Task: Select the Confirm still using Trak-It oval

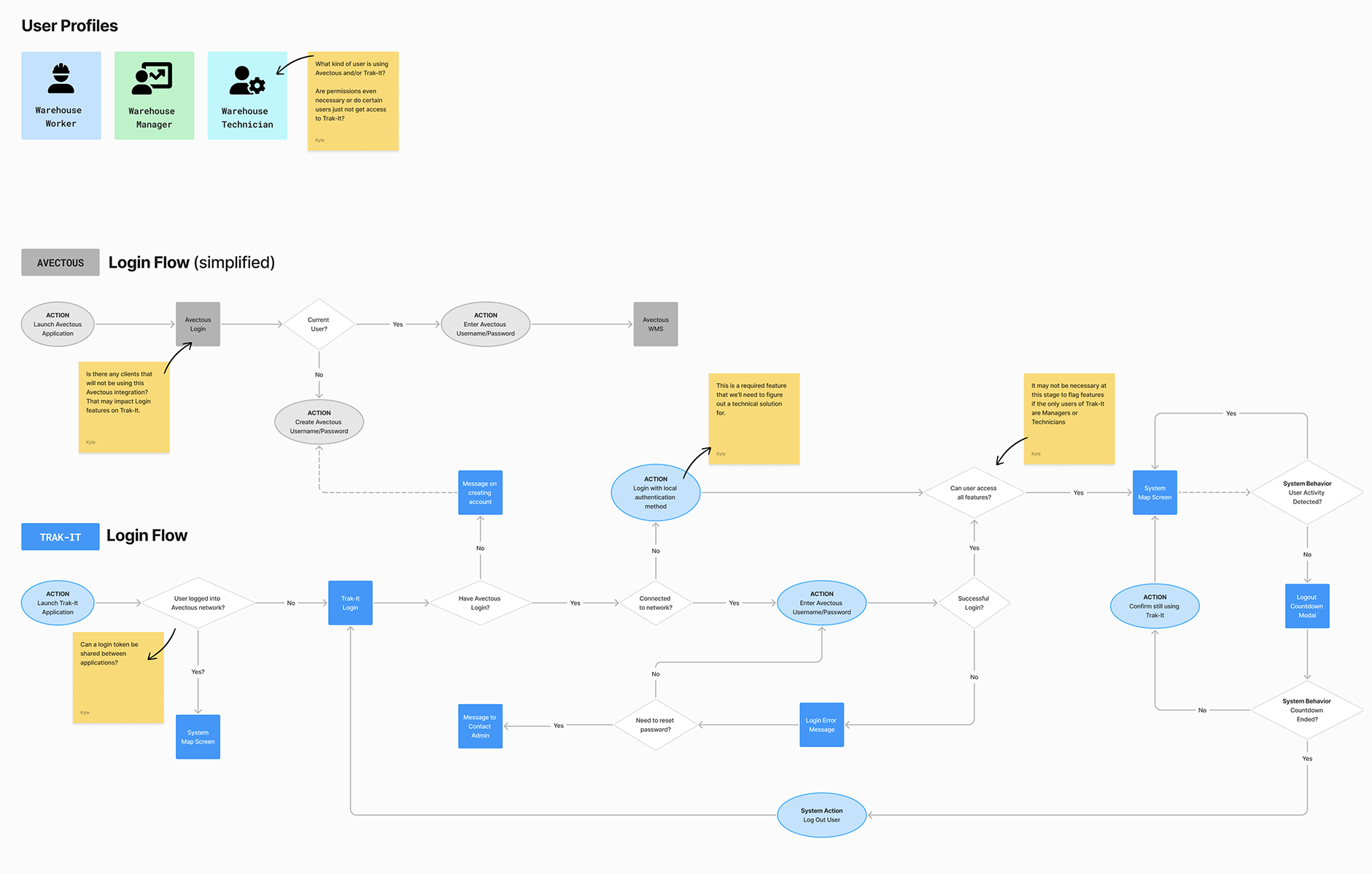Action: tap(1155, 606)
